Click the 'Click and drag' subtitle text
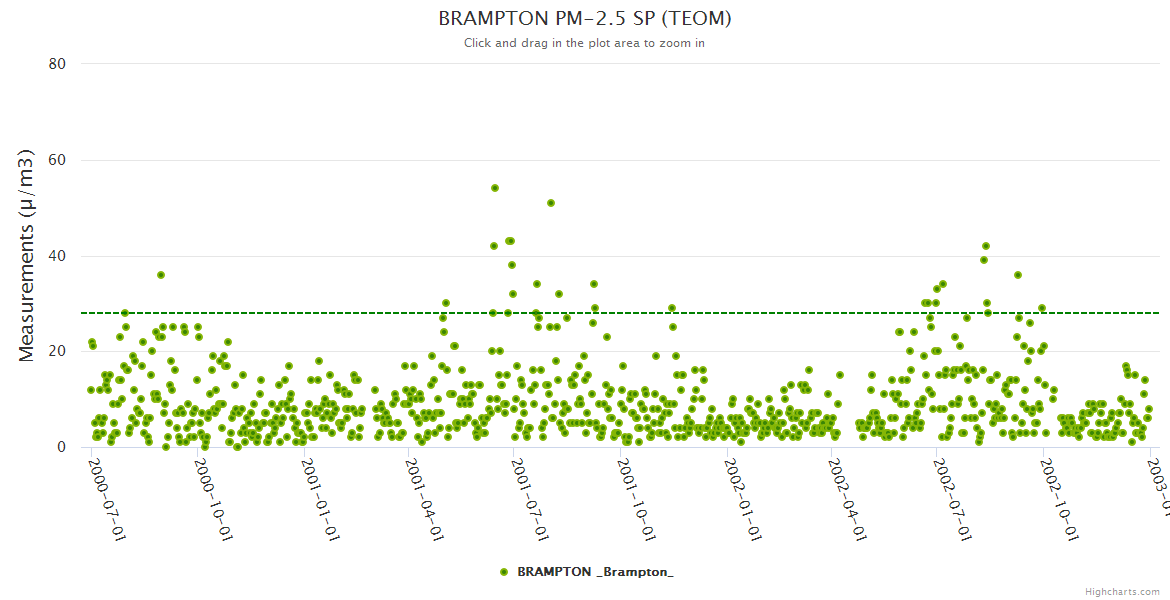Screen dimensions: 1170x600 585,43
